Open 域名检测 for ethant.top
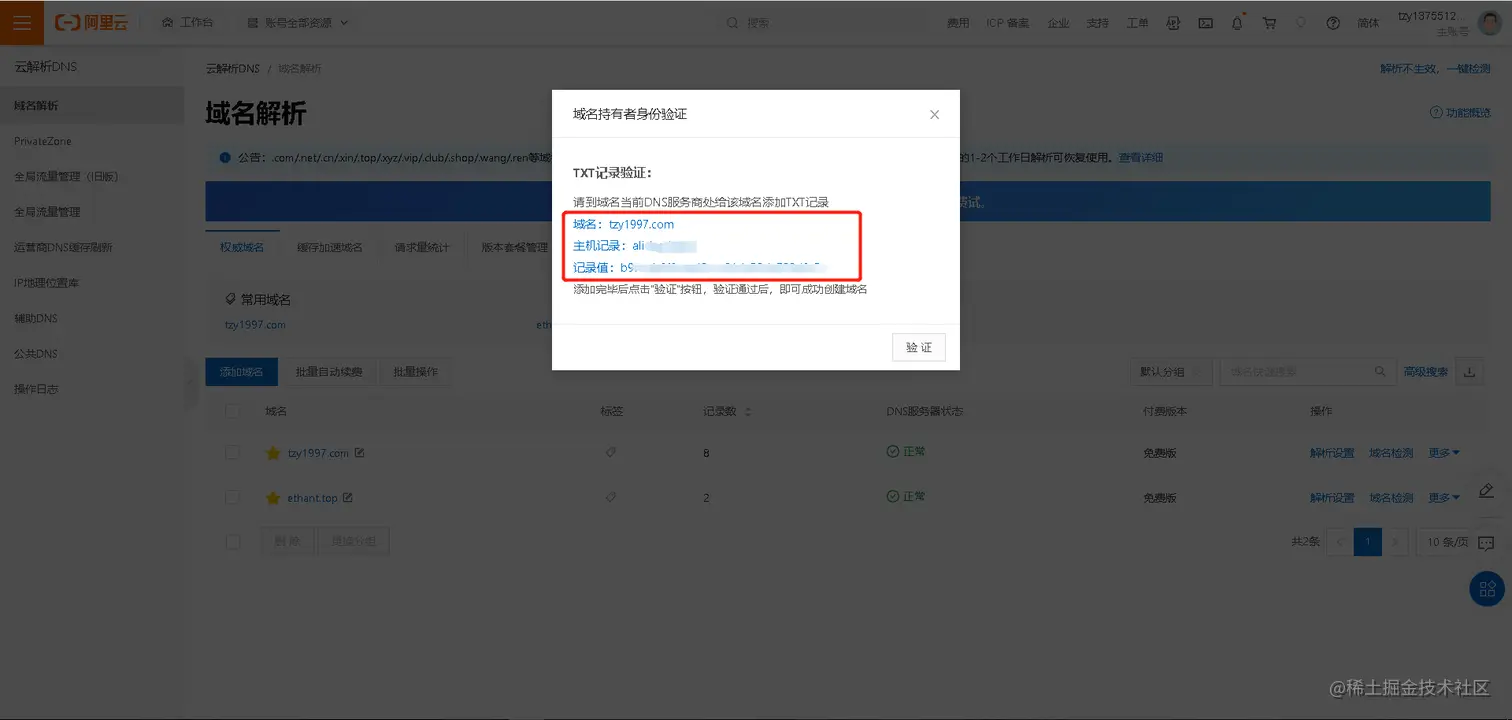This screenshot has height=720, width=1512. [x=1391, y=497]
